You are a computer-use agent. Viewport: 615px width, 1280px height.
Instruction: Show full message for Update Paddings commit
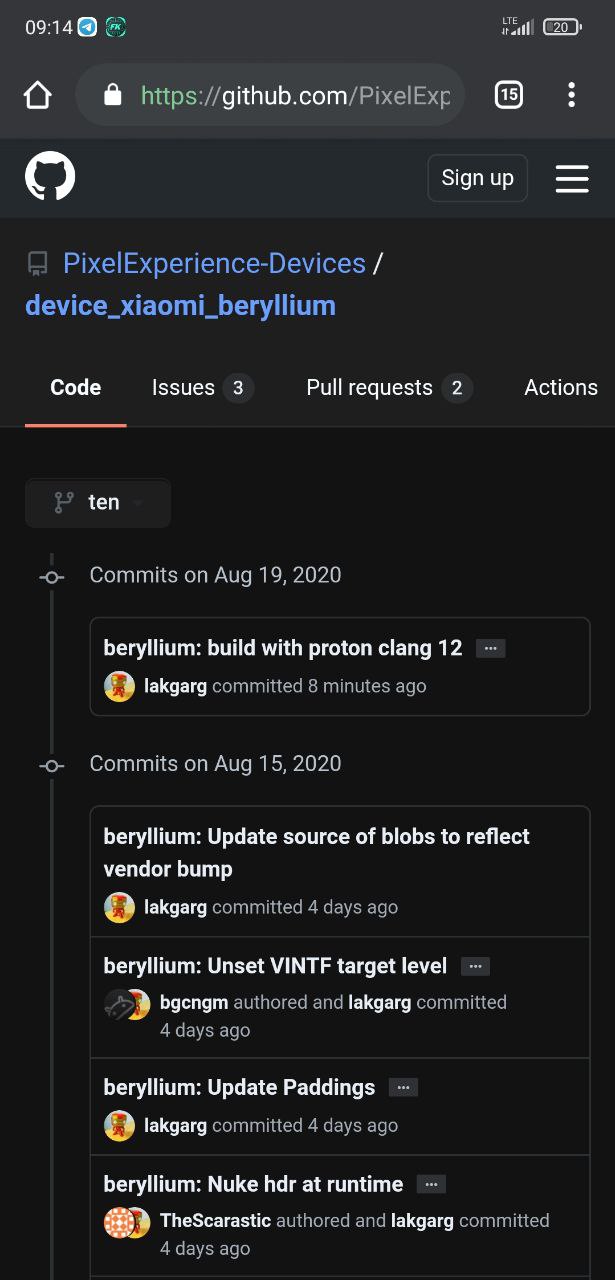click(403, 1087)
